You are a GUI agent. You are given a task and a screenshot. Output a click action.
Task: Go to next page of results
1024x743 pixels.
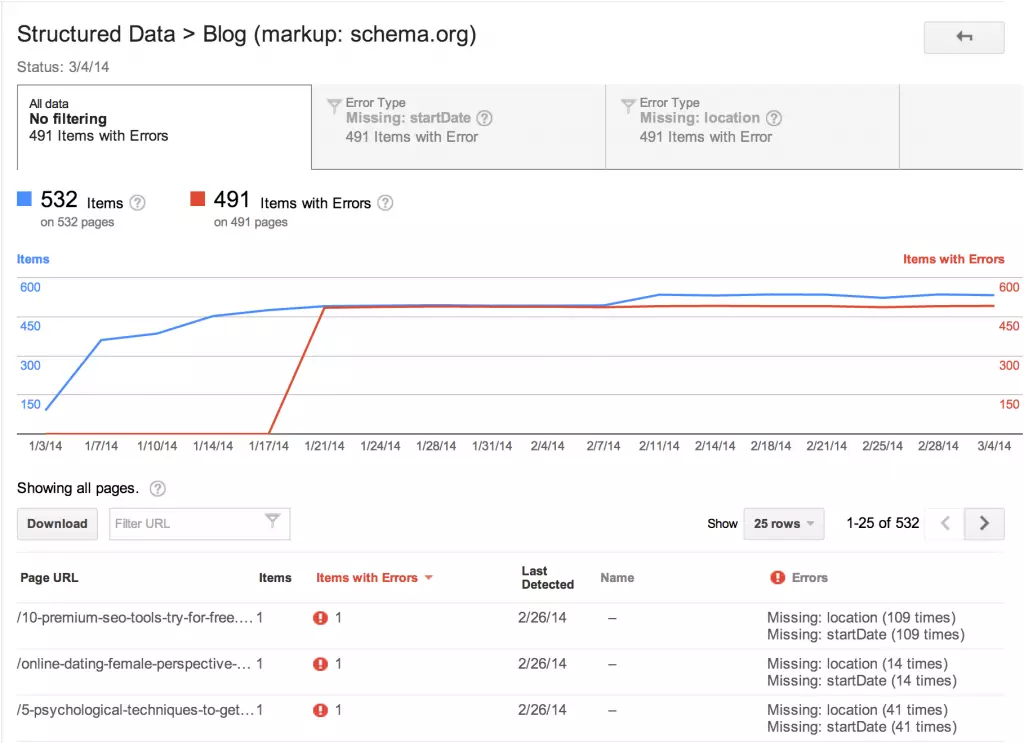pos(984,524)
